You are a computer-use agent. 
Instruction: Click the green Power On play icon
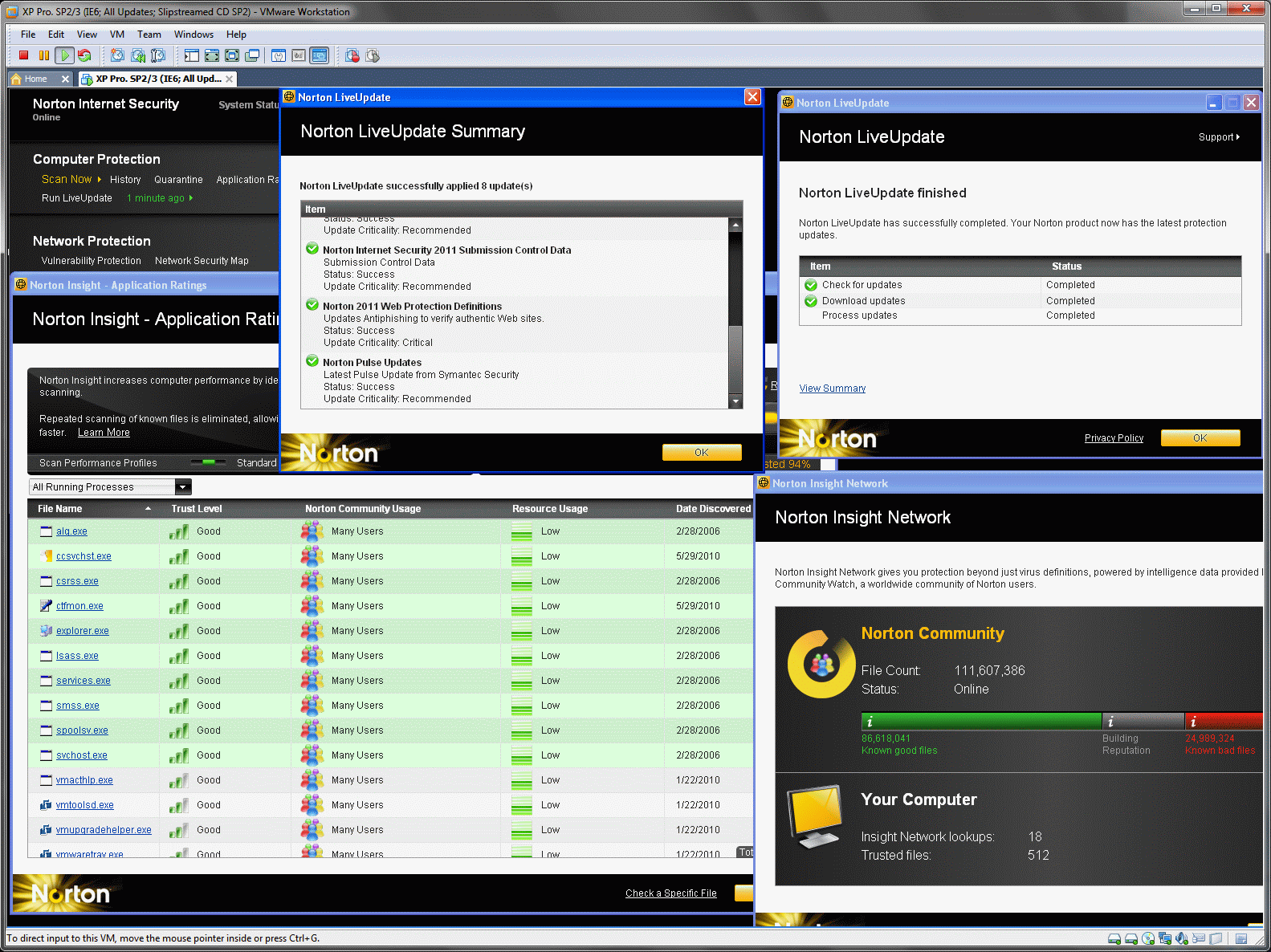pos(64,55)
